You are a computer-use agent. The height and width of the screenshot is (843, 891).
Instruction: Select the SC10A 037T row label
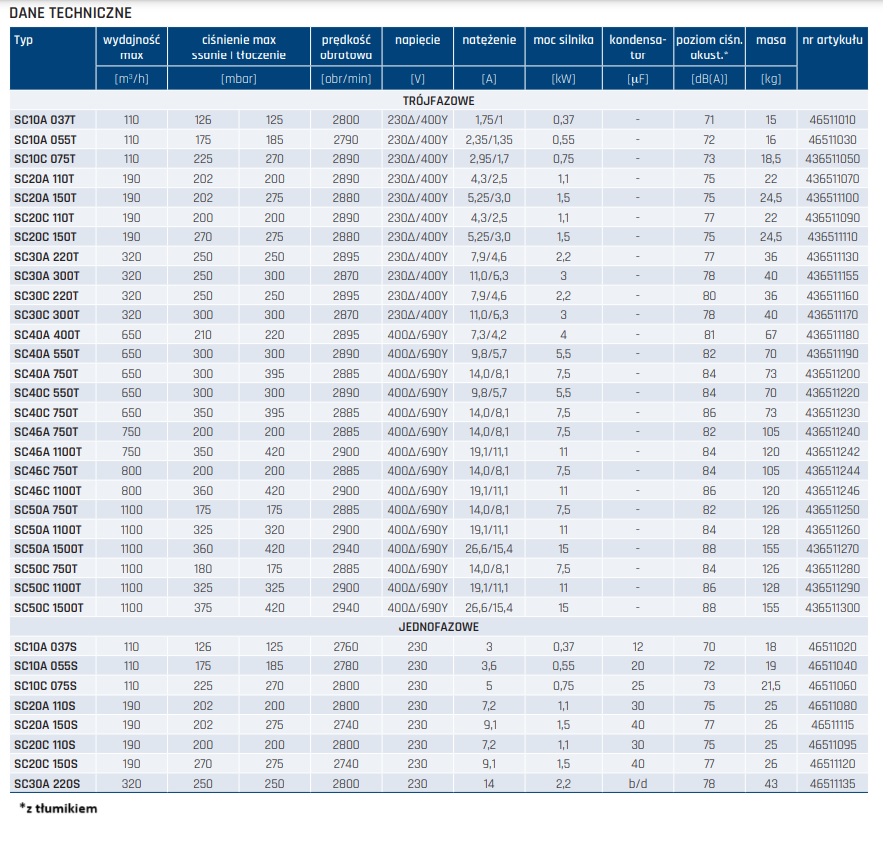pyautogui.click(x=45, y=120)
